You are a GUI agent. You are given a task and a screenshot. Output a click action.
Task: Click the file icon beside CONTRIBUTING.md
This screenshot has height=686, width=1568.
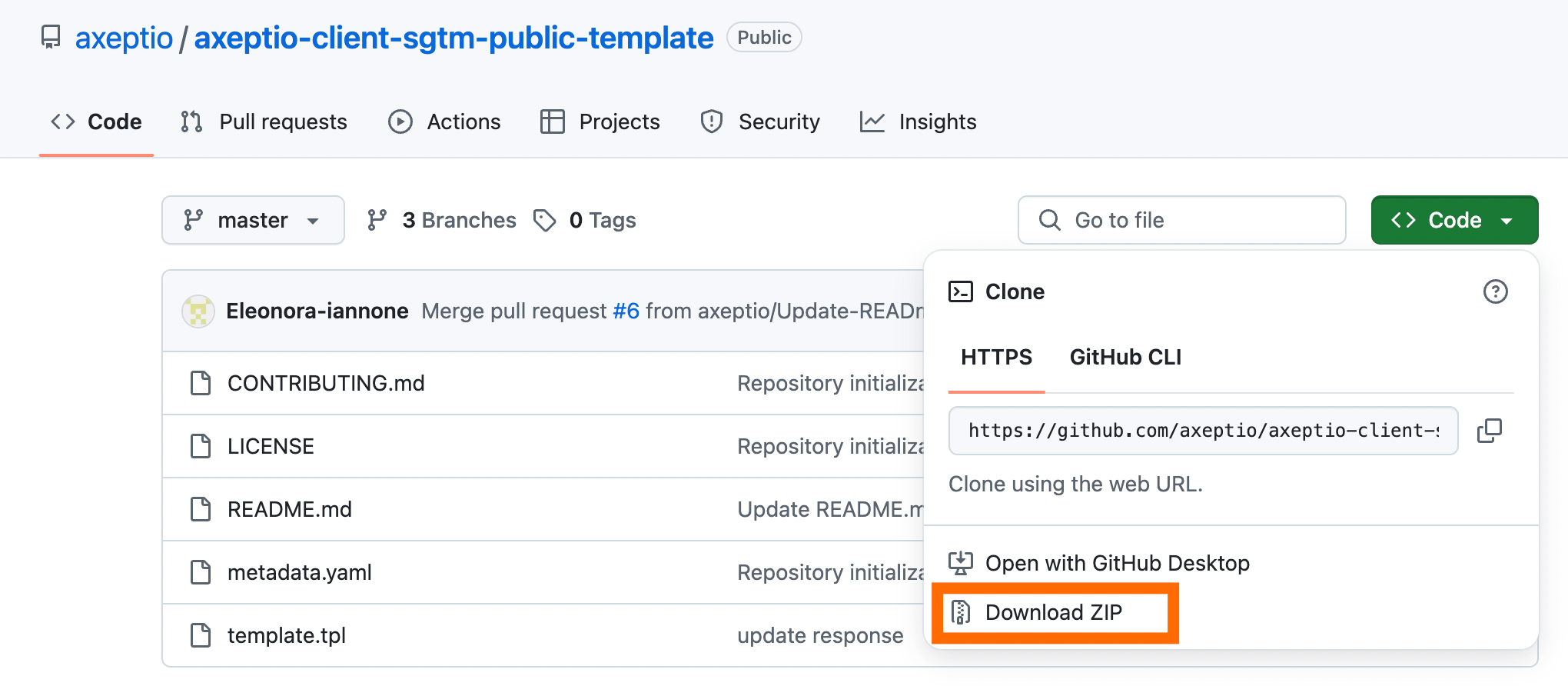[201, 383]
